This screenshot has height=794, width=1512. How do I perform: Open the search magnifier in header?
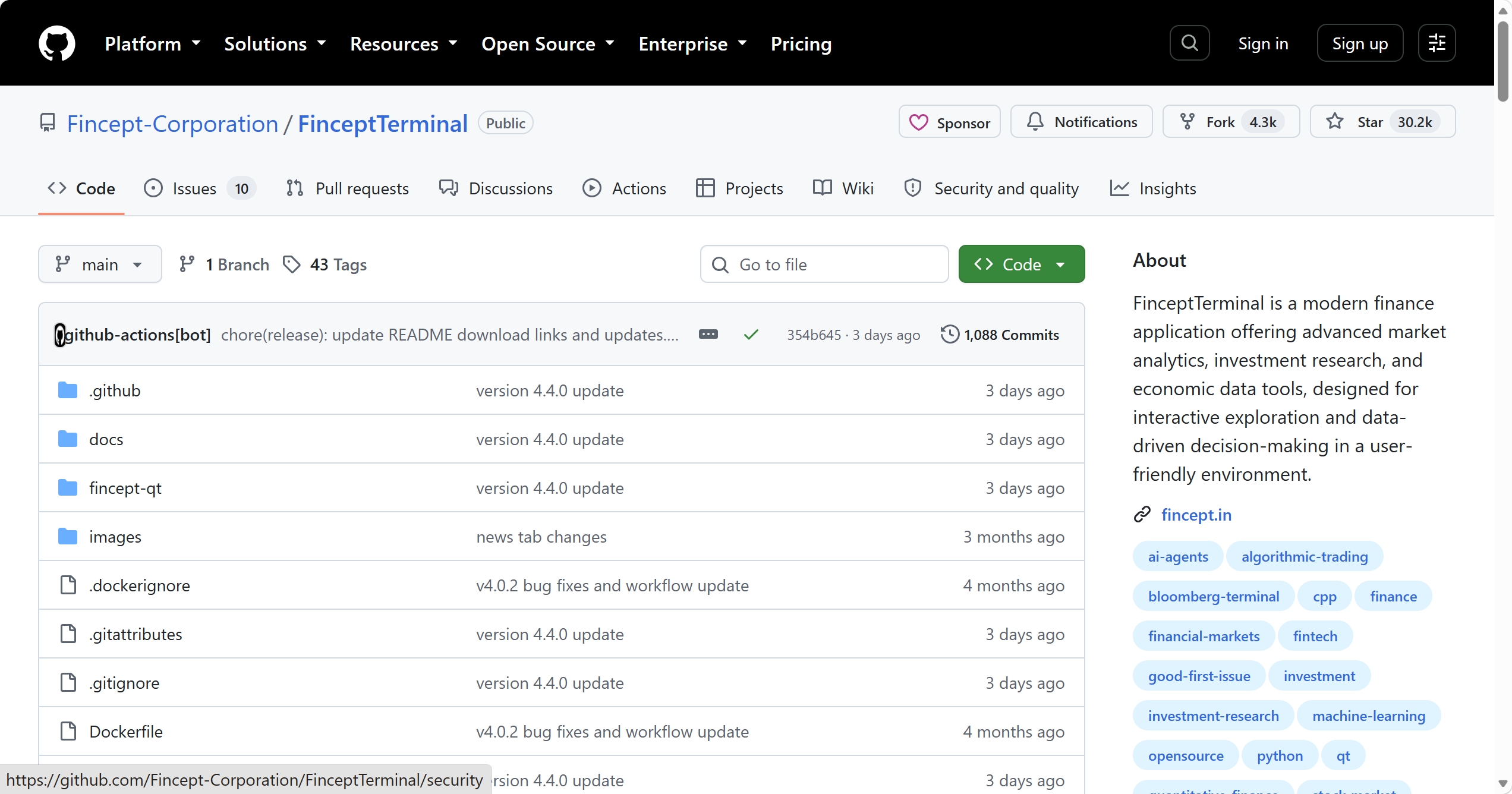[x=1189, y=43]
